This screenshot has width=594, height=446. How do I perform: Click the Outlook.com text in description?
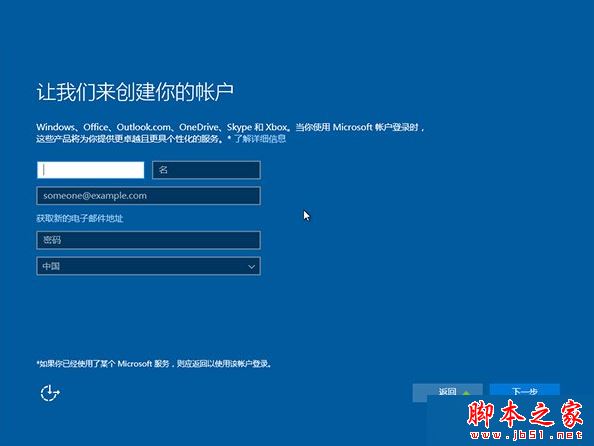point(144,127)
